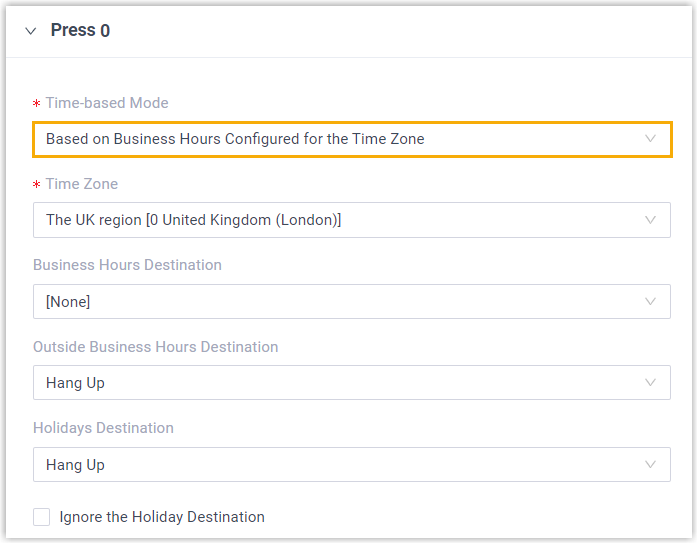The width and height of the screenshot is (698, 544).
Task: Click the Holidays Destination arrow icon
Action: coord(651,465)
